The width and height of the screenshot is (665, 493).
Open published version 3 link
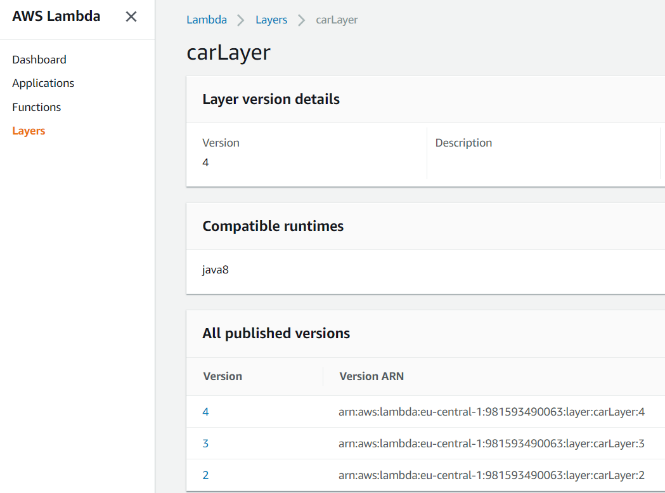click(x=206, y=443)
